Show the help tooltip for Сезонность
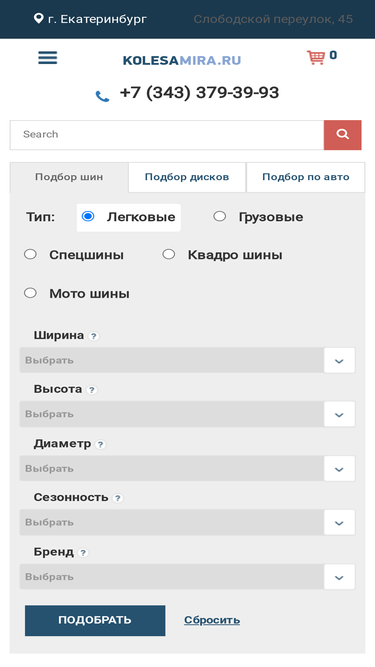The image size is (375, 667). point(118,498)
